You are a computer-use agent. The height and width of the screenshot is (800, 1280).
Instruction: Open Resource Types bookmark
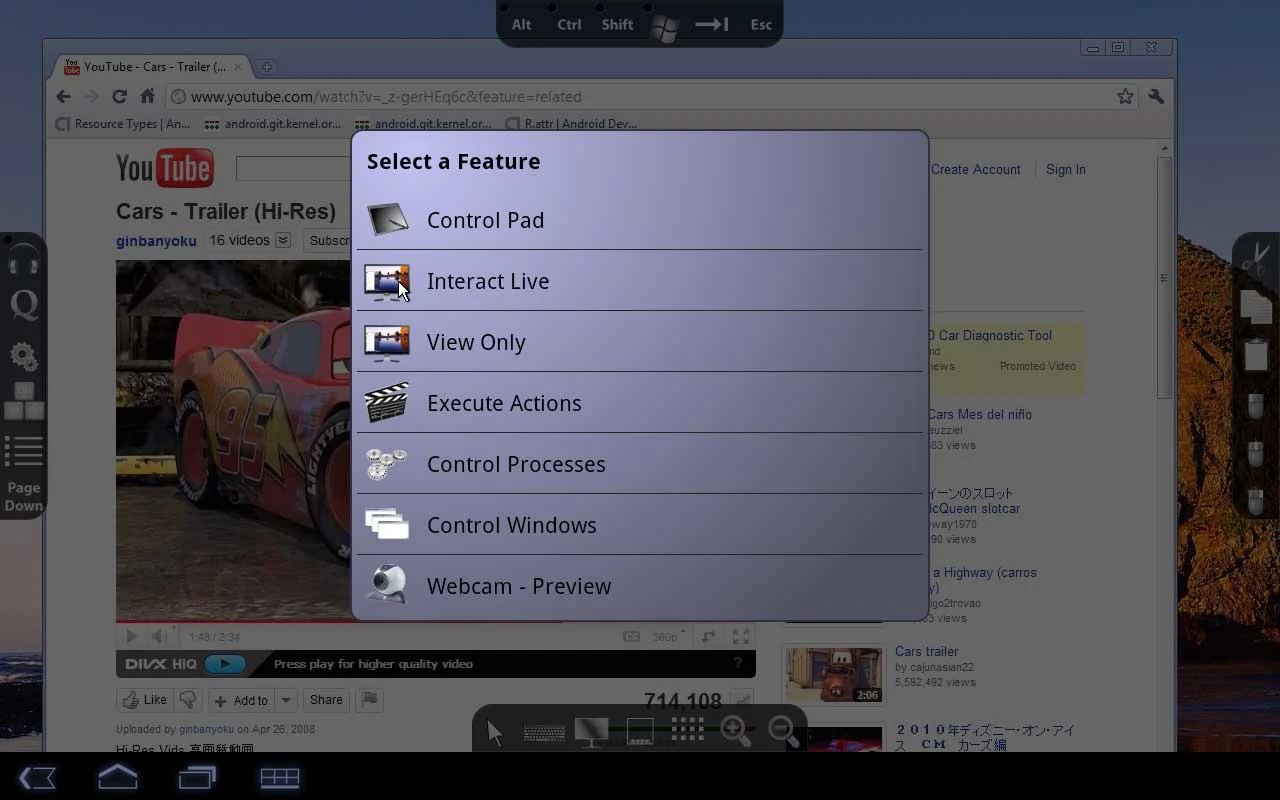[x=123, y=124]
